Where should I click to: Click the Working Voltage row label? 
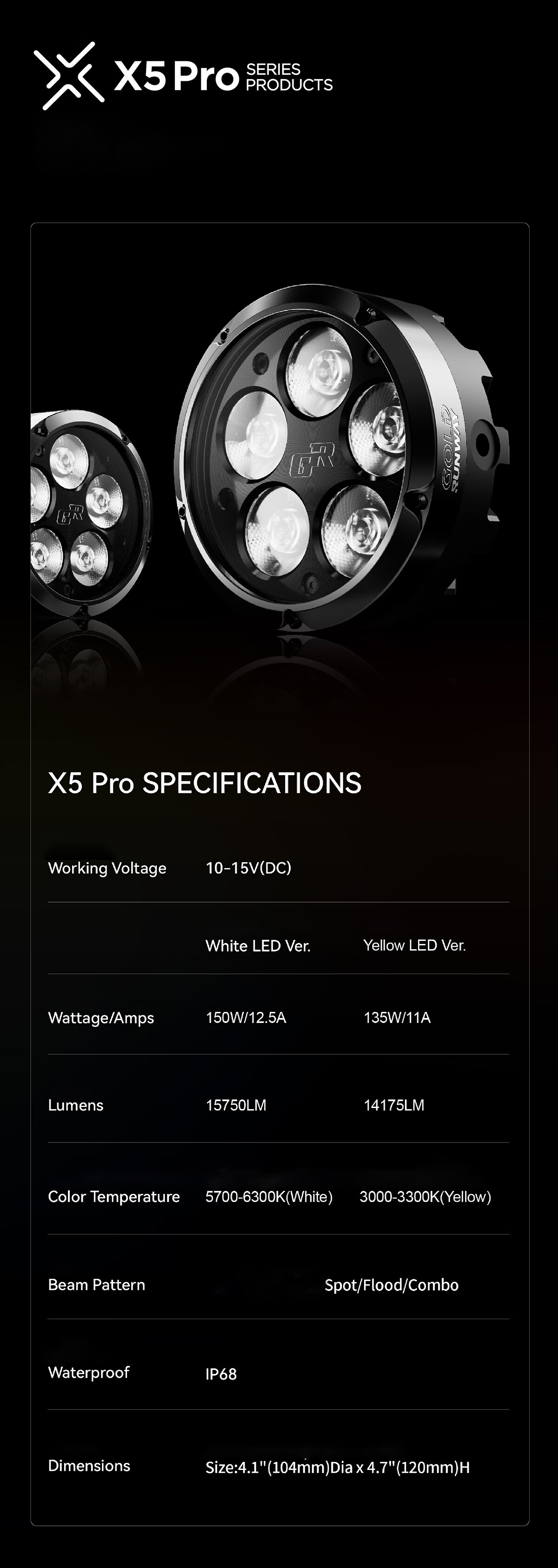(x=107, y=868)
